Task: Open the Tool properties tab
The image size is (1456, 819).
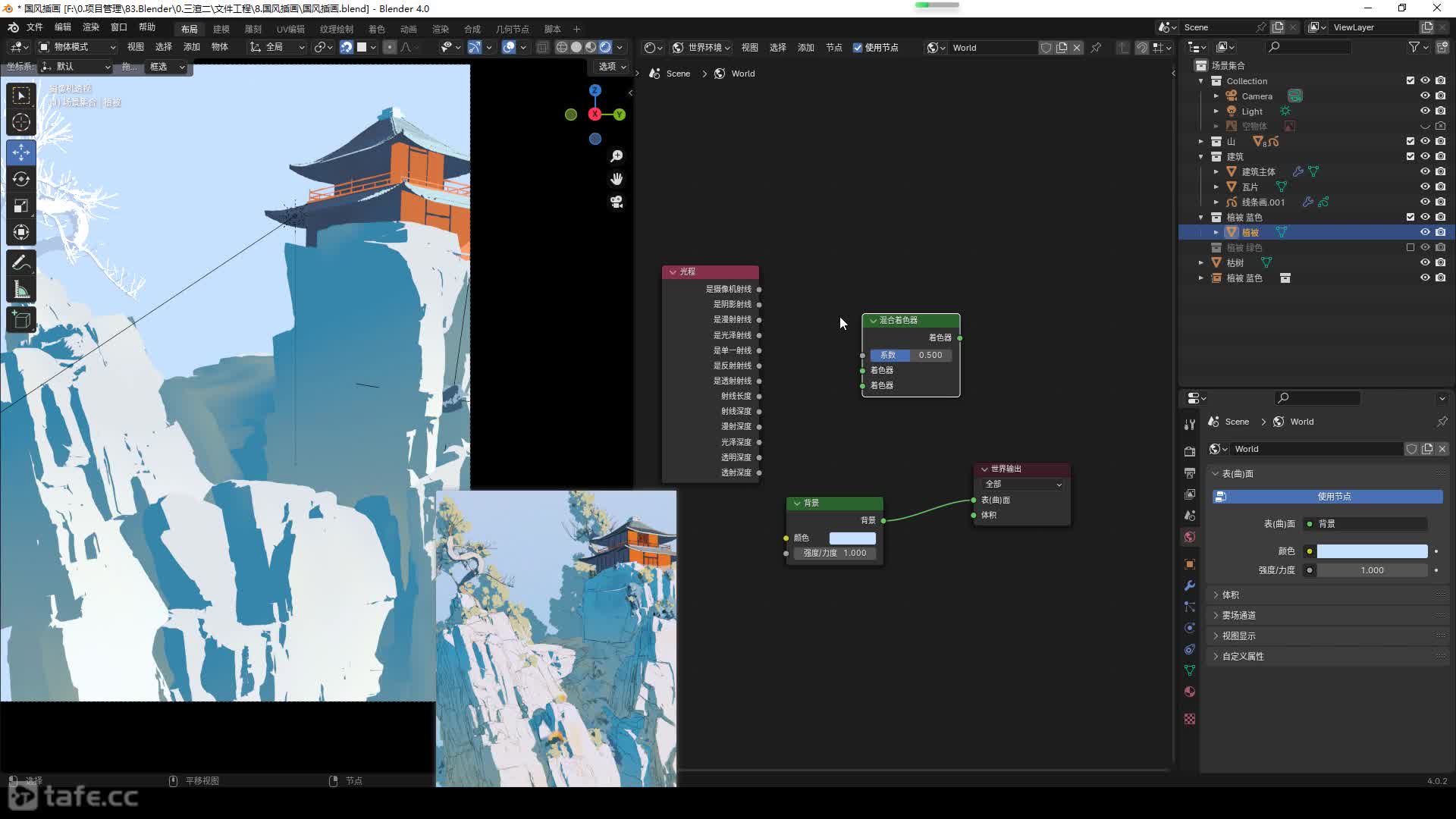Action: (x=1190, y=425)
